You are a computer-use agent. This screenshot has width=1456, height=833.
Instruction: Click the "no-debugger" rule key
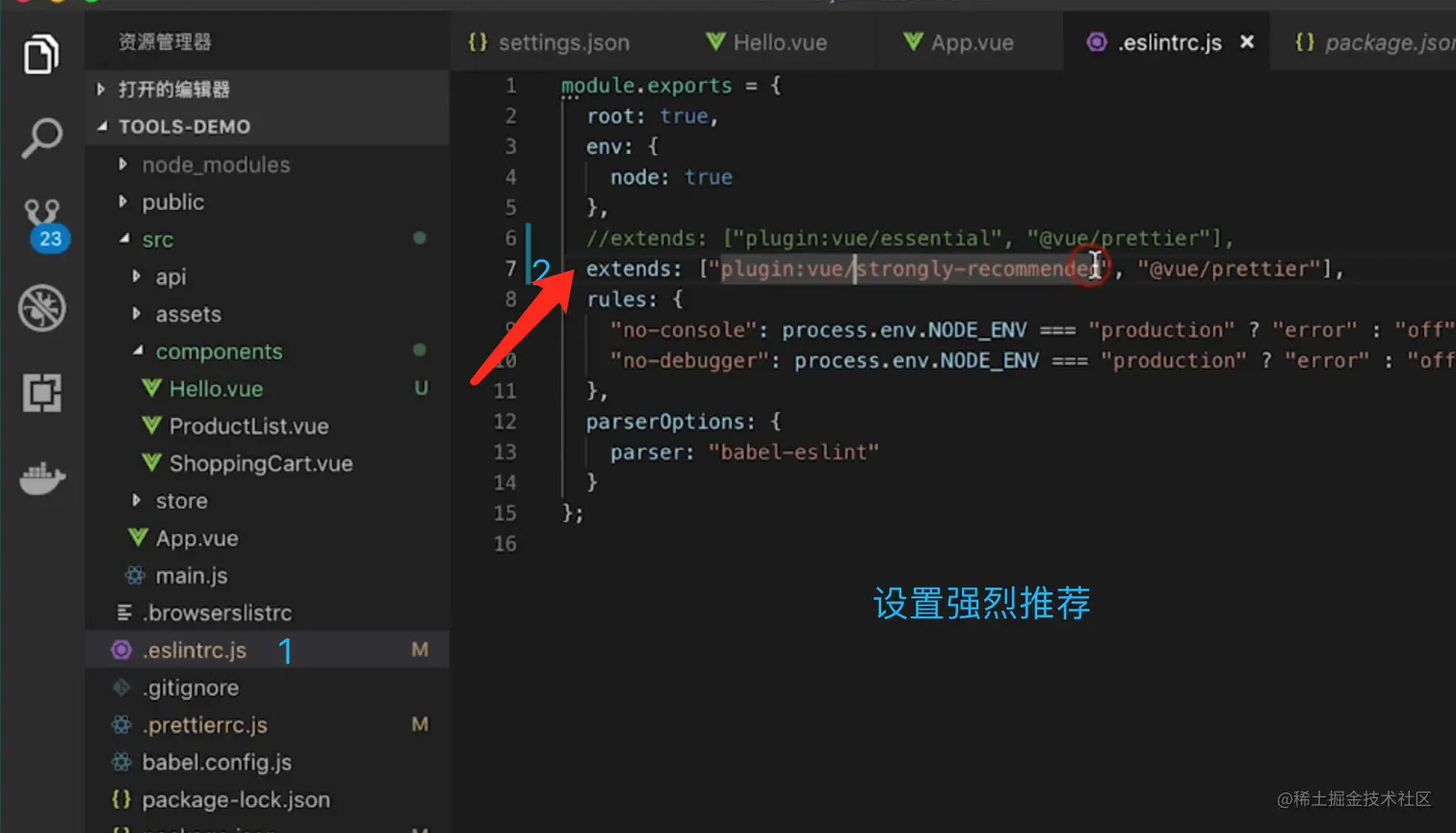(x=690, y=361)
